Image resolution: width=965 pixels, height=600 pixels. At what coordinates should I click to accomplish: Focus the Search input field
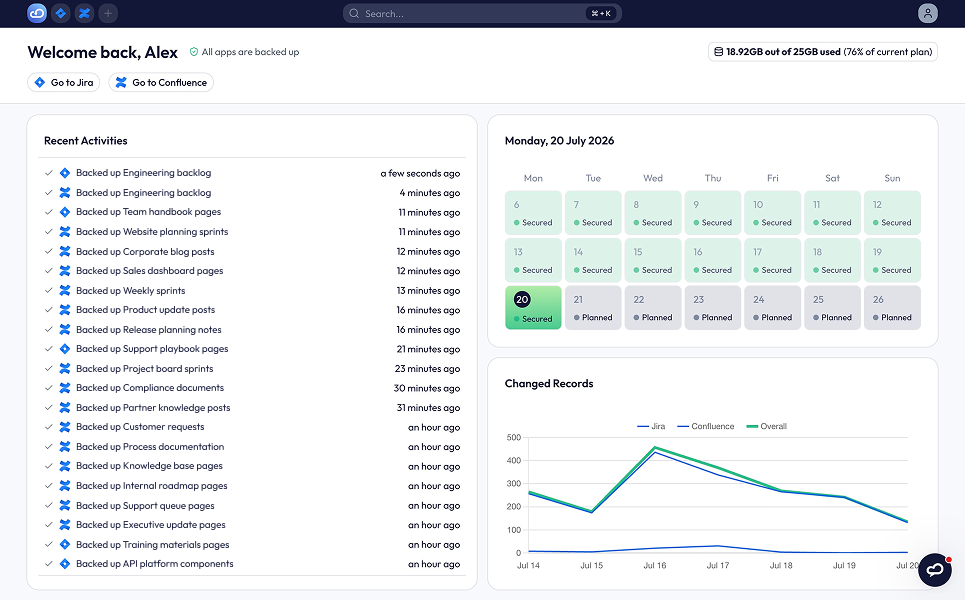tap(482, 13)
